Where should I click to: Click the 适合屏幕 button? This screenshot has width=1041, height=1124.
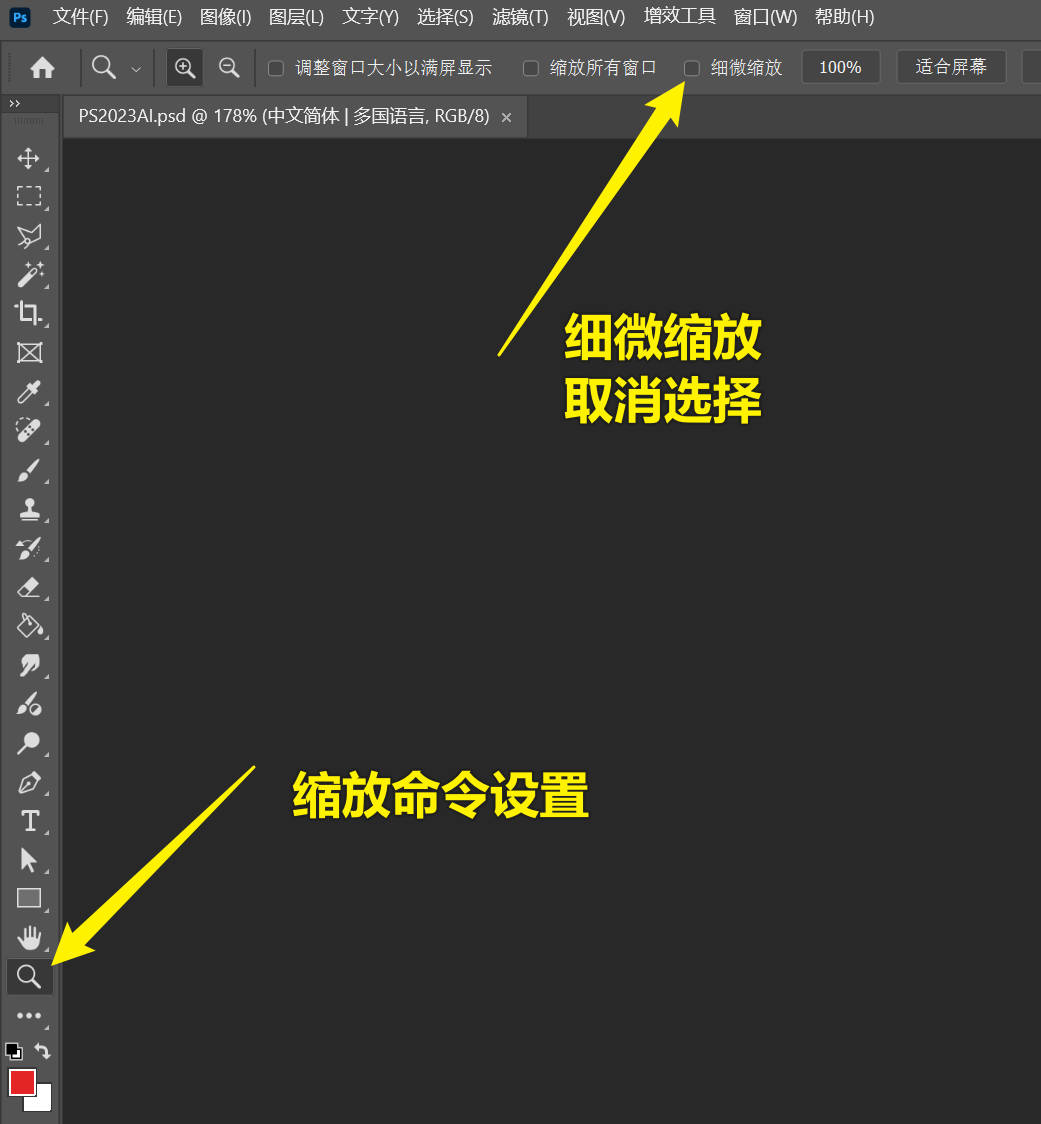coord(951,67)
